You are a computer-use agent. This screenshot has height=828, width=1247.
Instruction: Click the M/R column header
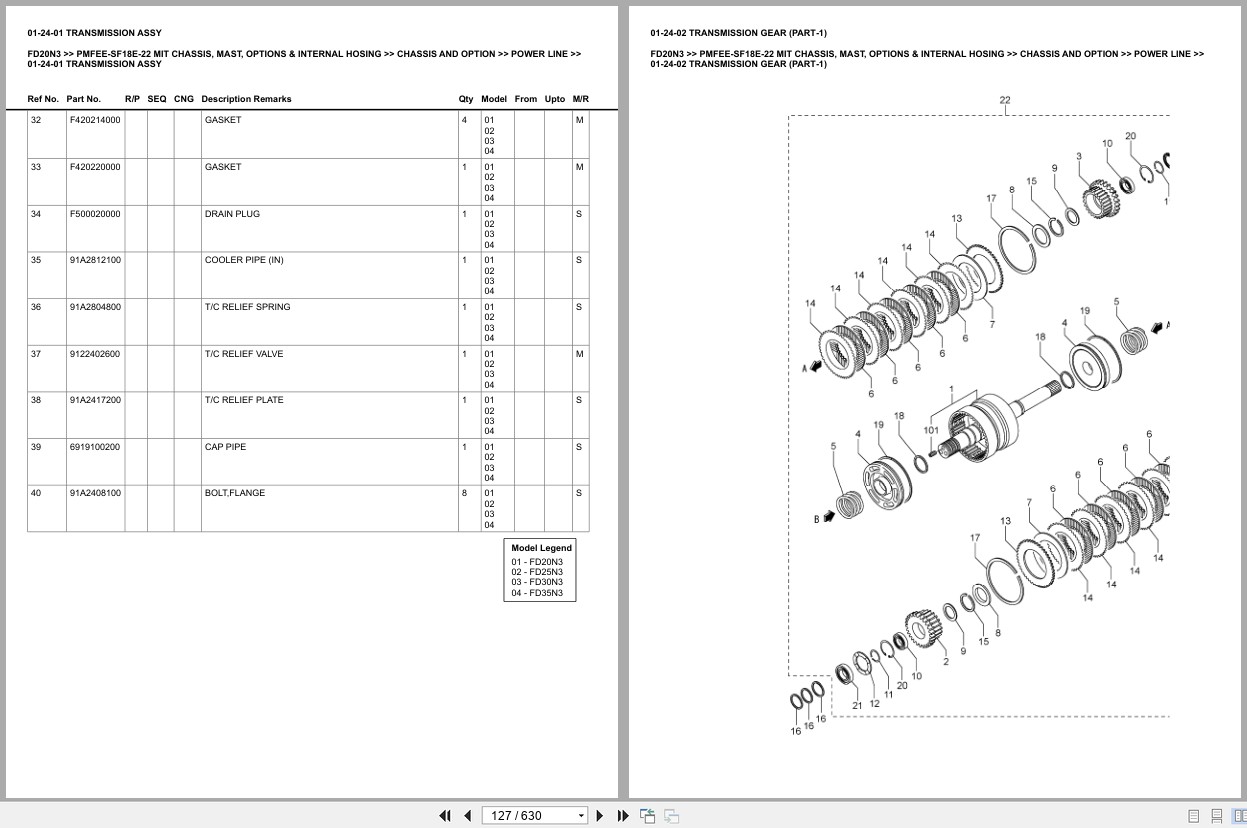581,99
